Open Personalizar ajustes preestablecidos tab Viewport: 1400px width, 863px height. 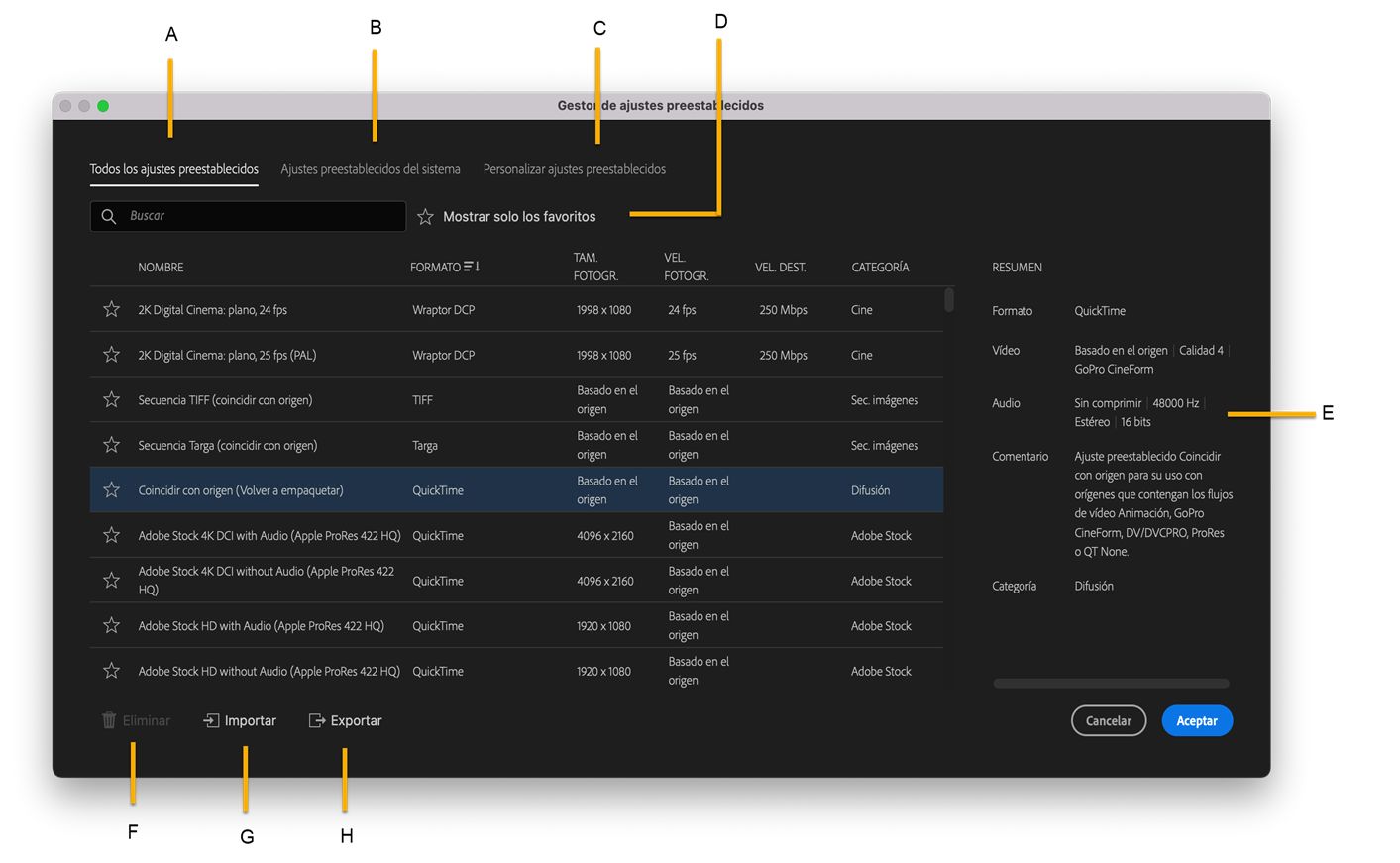tap(575, 169)
